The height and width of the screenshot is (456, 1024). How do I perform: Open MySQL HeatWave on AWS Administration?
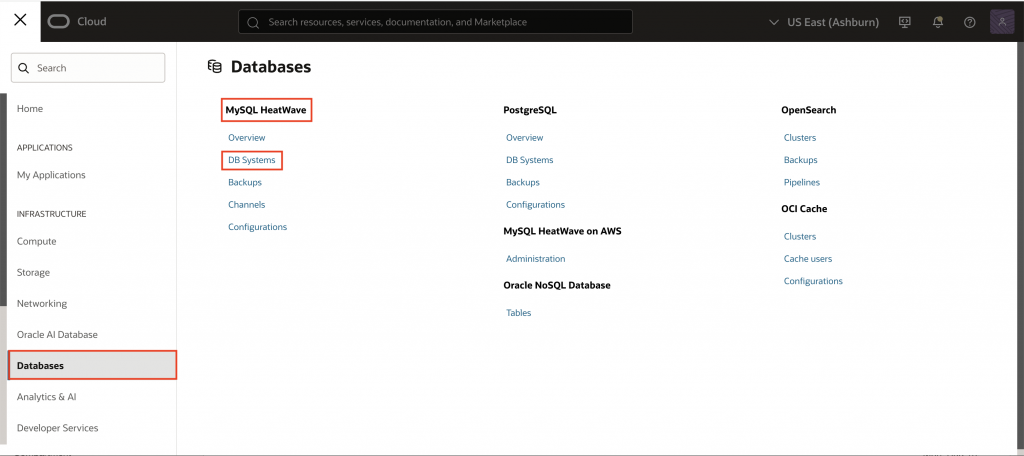536,259
